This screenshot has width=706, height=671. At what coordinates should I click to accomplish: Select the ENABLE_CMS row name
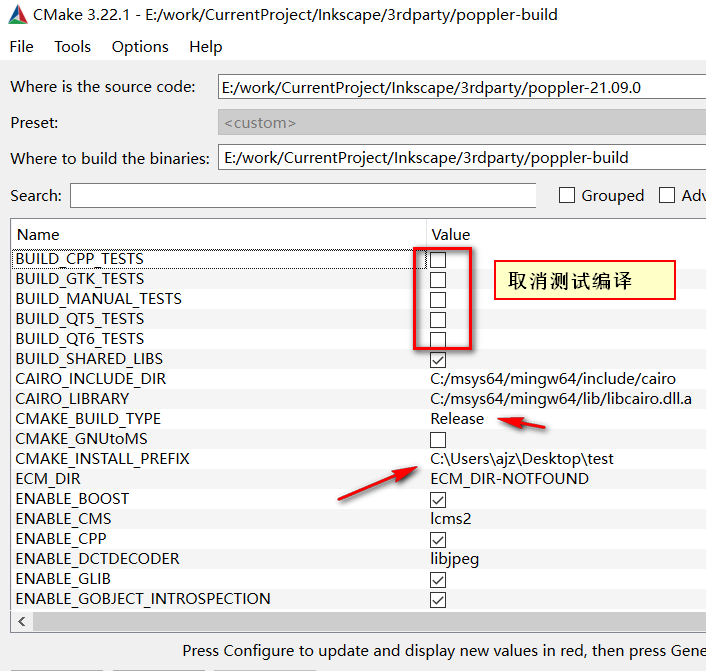point(63,519)
